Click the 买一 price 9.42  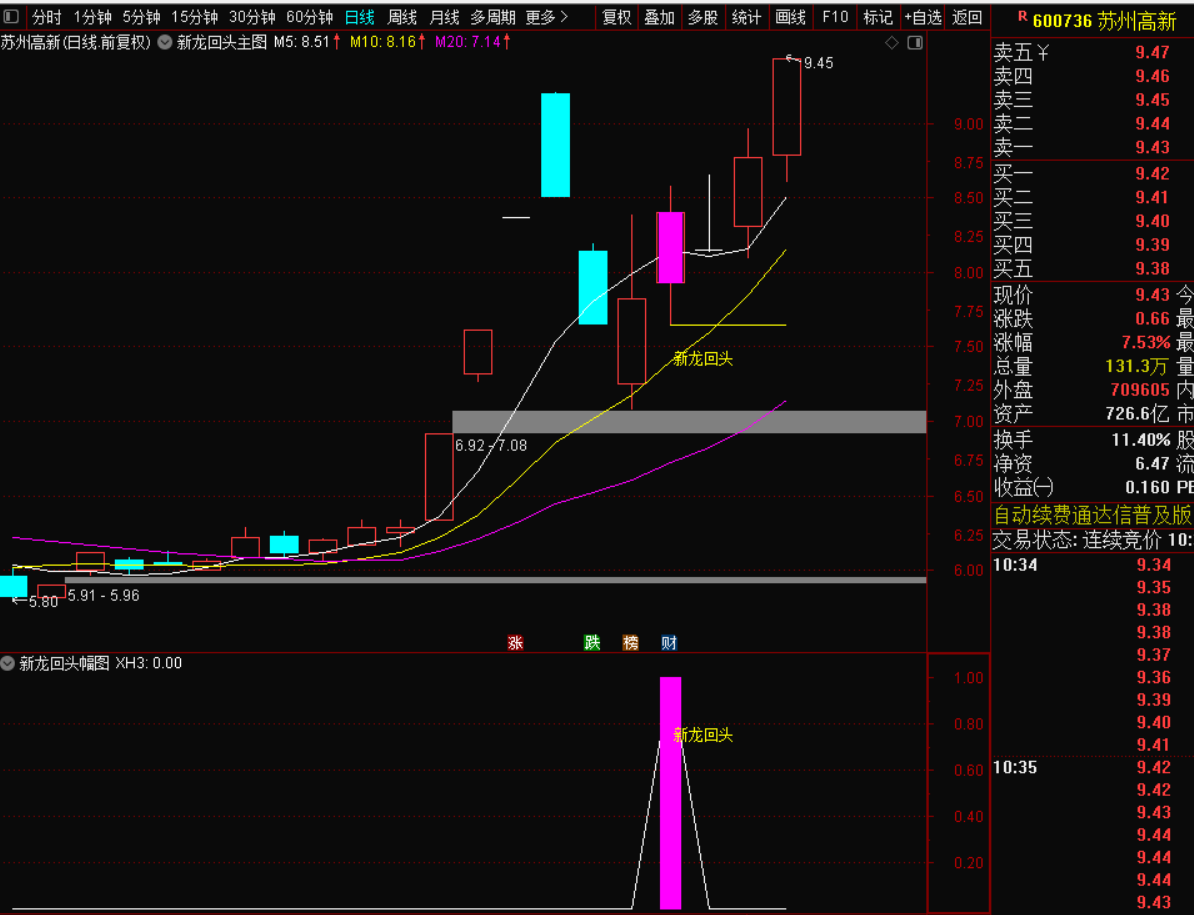[1152, 174]
